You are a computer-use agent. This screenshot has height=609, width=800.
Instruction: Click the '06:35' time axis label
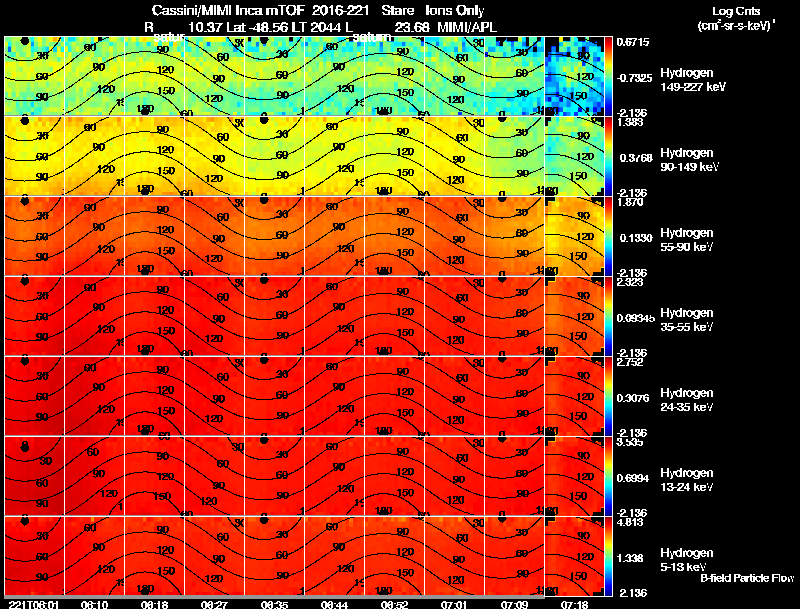point(274,604)
